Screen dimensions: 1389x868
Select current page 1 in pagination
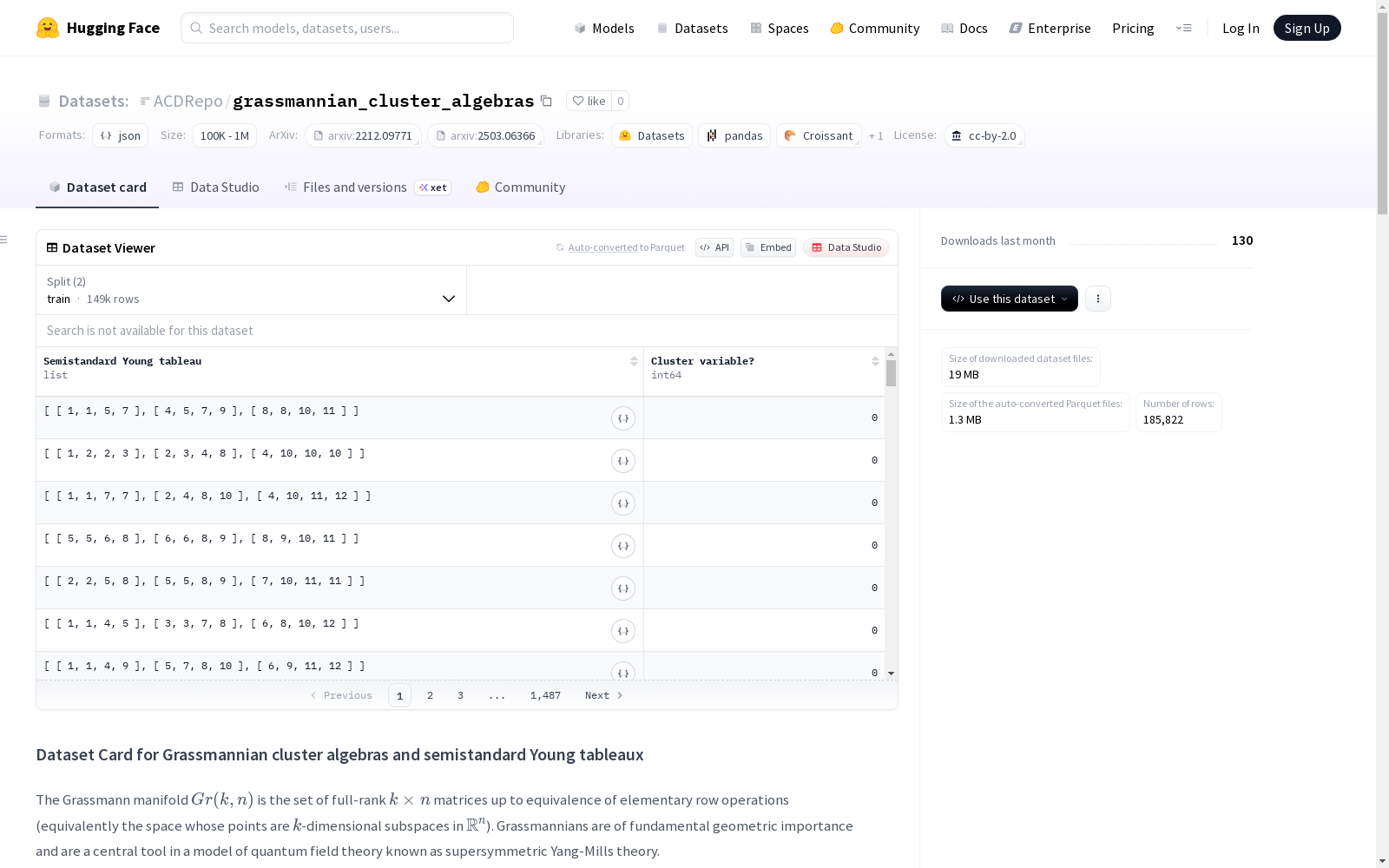point(399,695)
